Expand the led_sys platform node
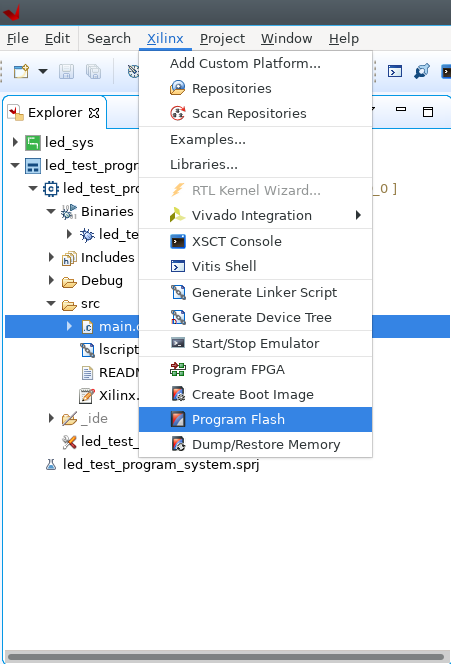 tap(15, 142)
